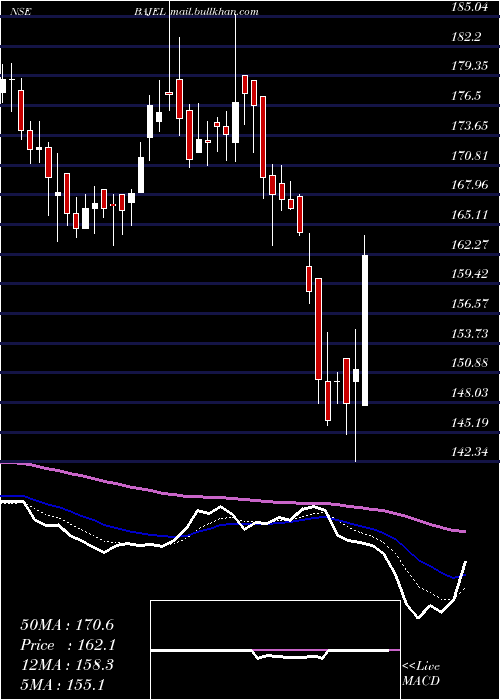
Task: Click the tall white final candlestick
Action: 365,330
